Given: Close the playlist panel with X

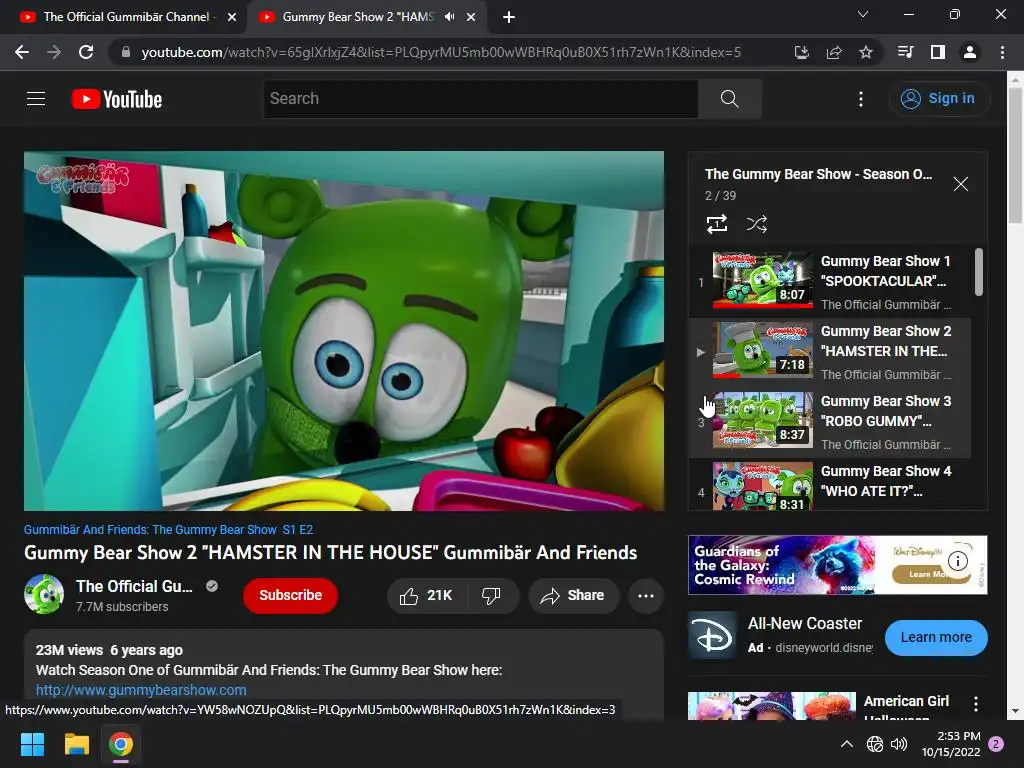Looking at the screenshot, I should (961, 184).
